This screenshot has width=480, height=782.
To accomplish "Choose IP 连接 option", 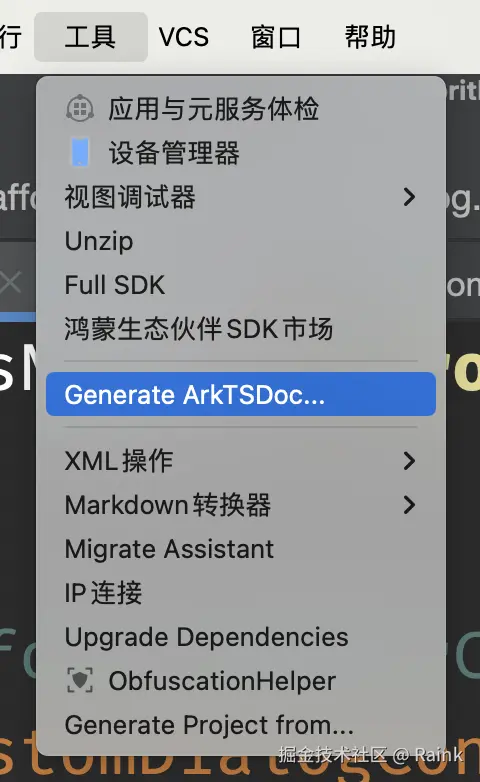I will pyautogui.click(x=241, y=592).
